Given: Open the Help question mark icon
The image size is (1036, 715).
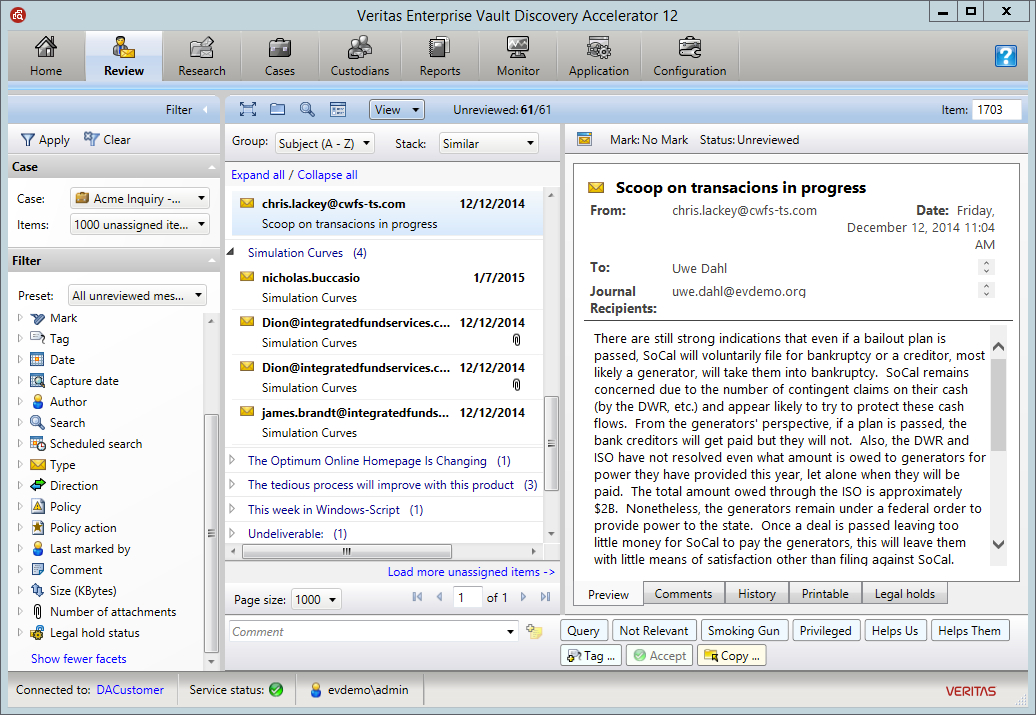Looking at the screenshot, I should (x=1006, y=56).
